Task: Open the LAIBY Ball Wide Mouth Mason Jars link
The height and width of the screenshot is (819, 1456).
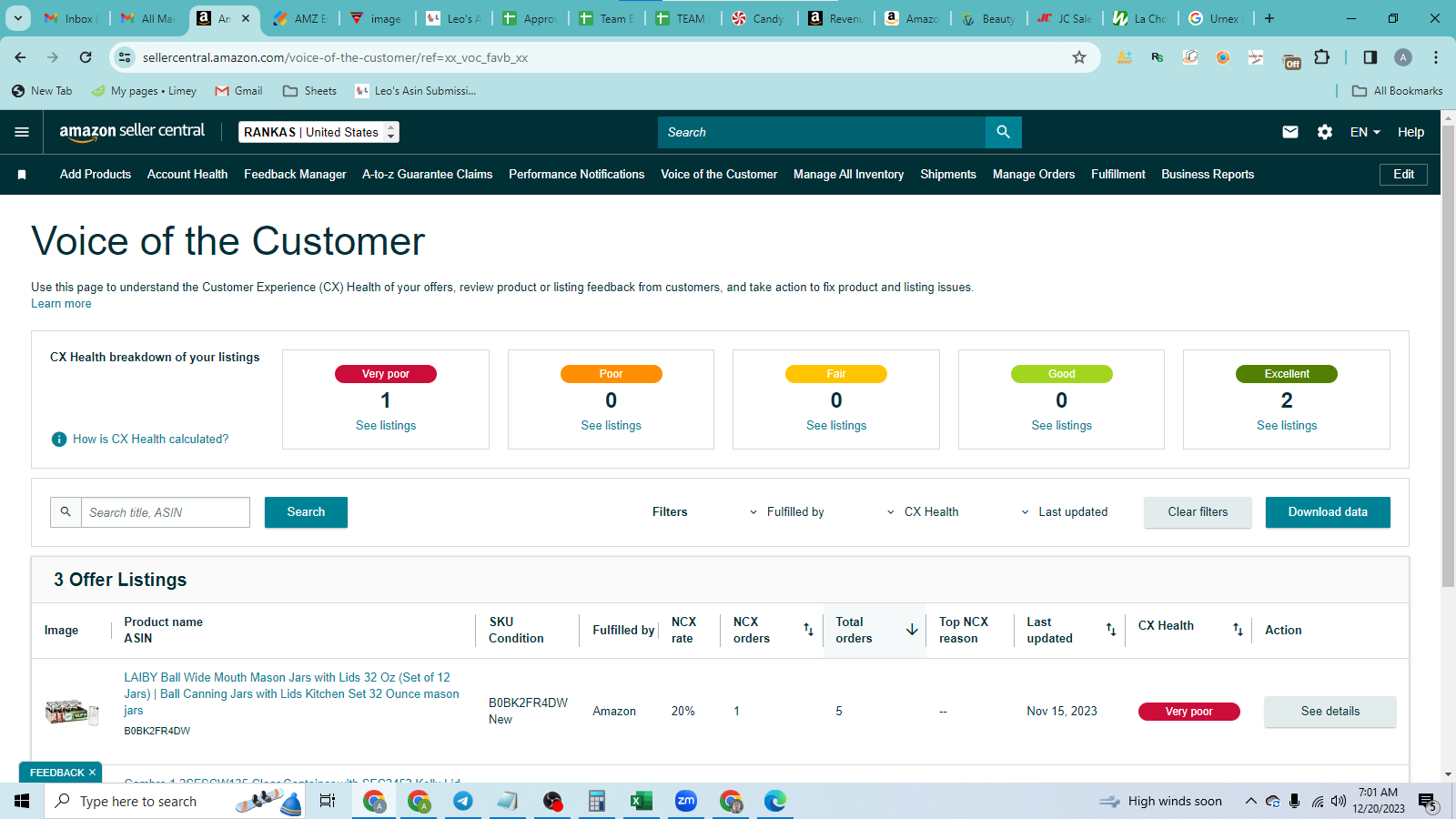Action: (x=291, y=694)
